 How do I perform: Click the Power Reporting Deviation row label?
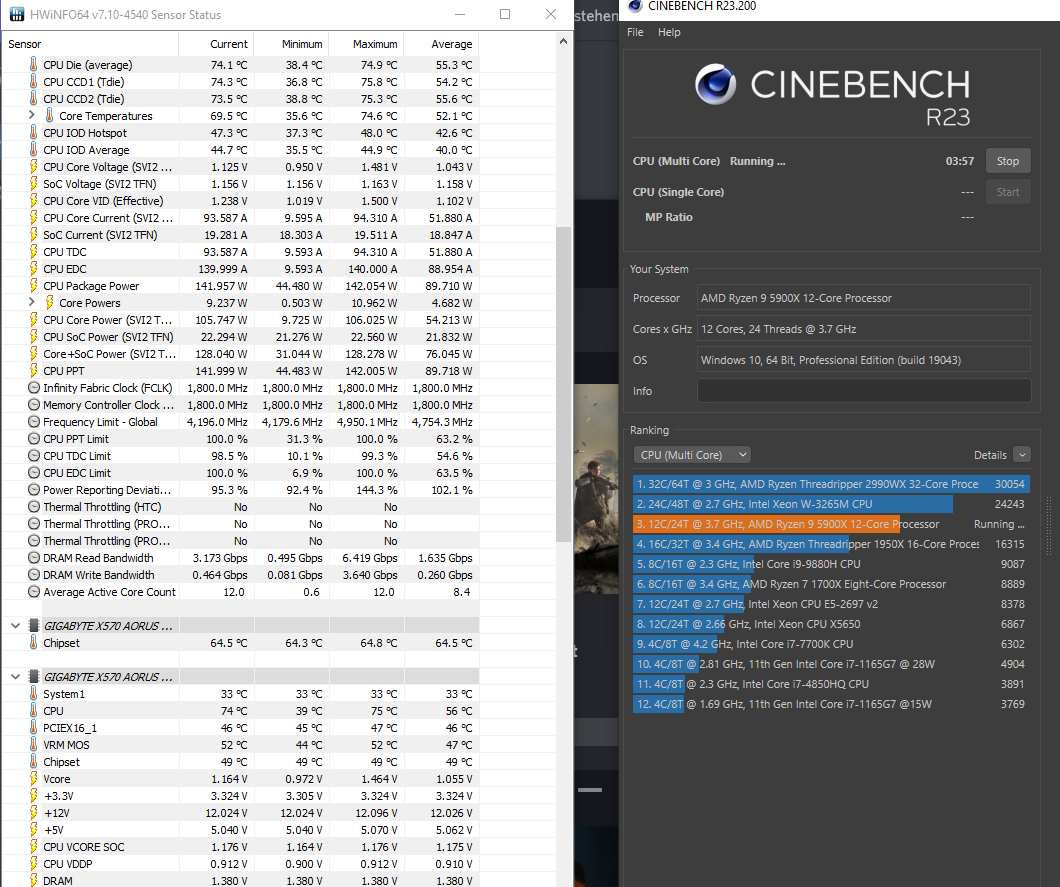pos(107,489)
